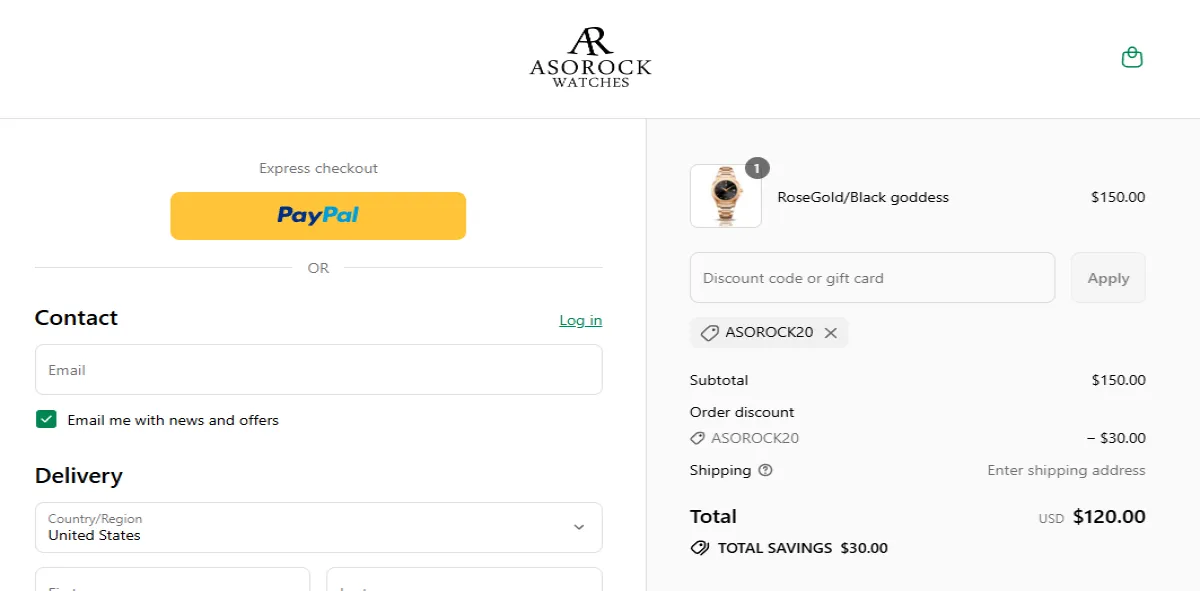This screenshot has height=591, width=1200.
Task: Click the shipping help question mark icon
Action: 766,470
